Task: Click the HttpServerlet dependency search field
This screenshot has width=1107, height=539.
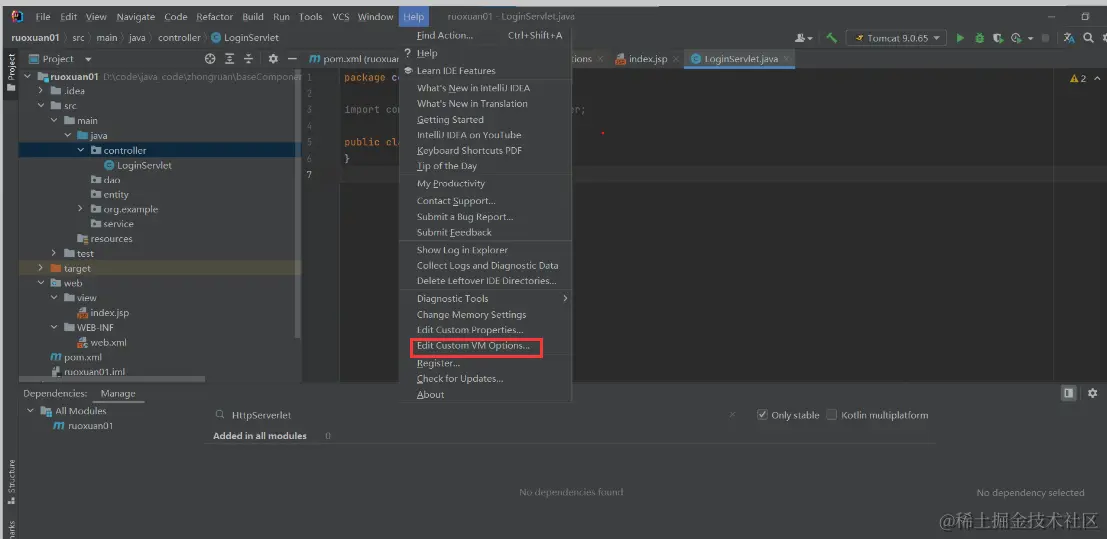Action: [477, 415]
